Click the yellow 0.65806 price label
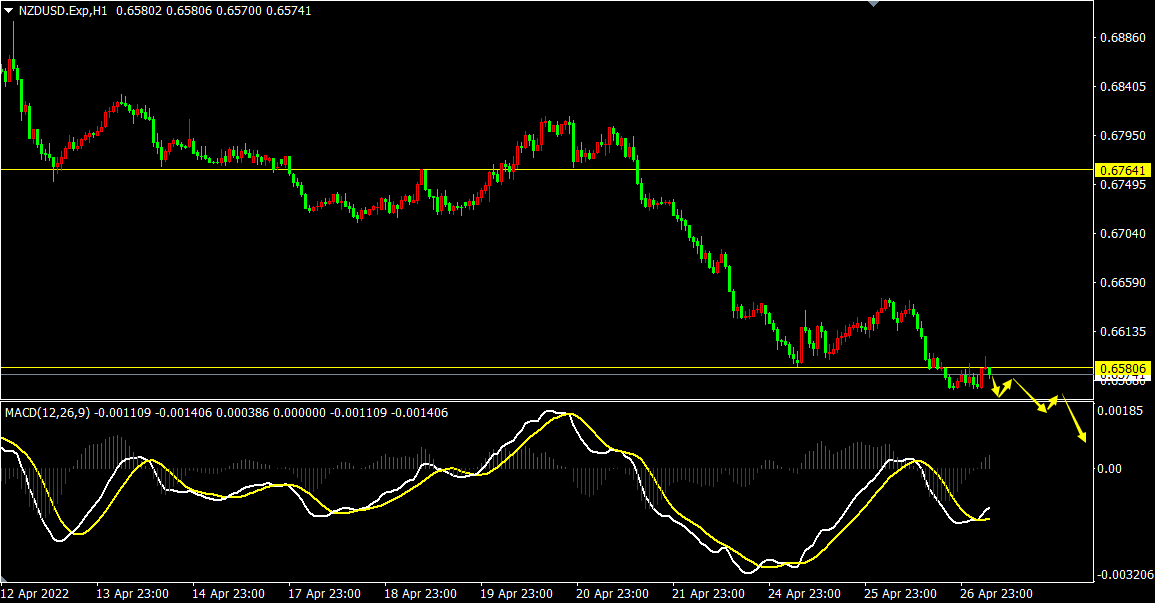Image resolution: width=1155 pixels, height=603 pixels. click(1125, 369)
